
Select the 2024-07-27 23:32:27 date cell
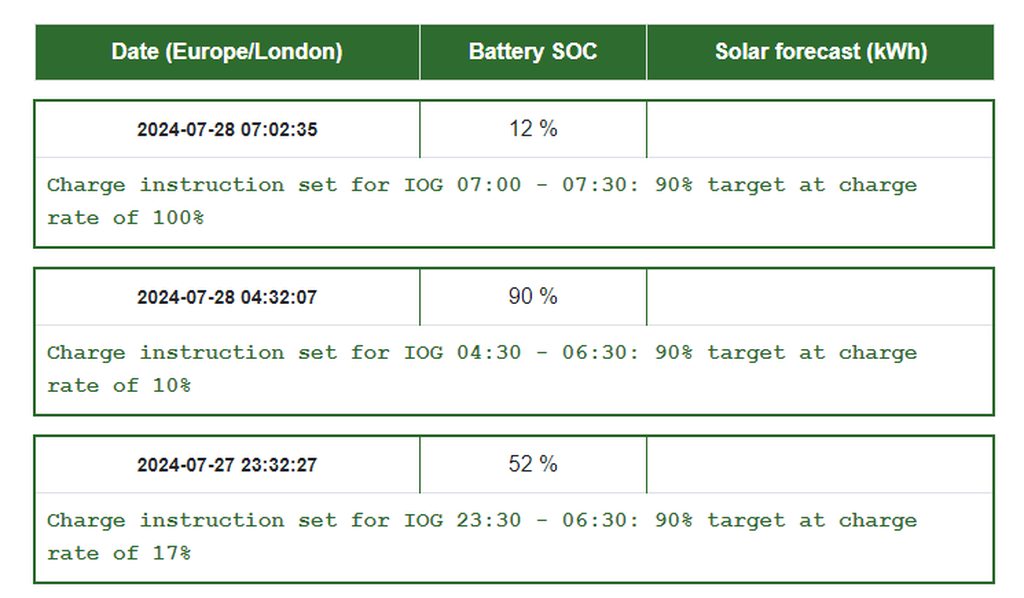(227, 465)
